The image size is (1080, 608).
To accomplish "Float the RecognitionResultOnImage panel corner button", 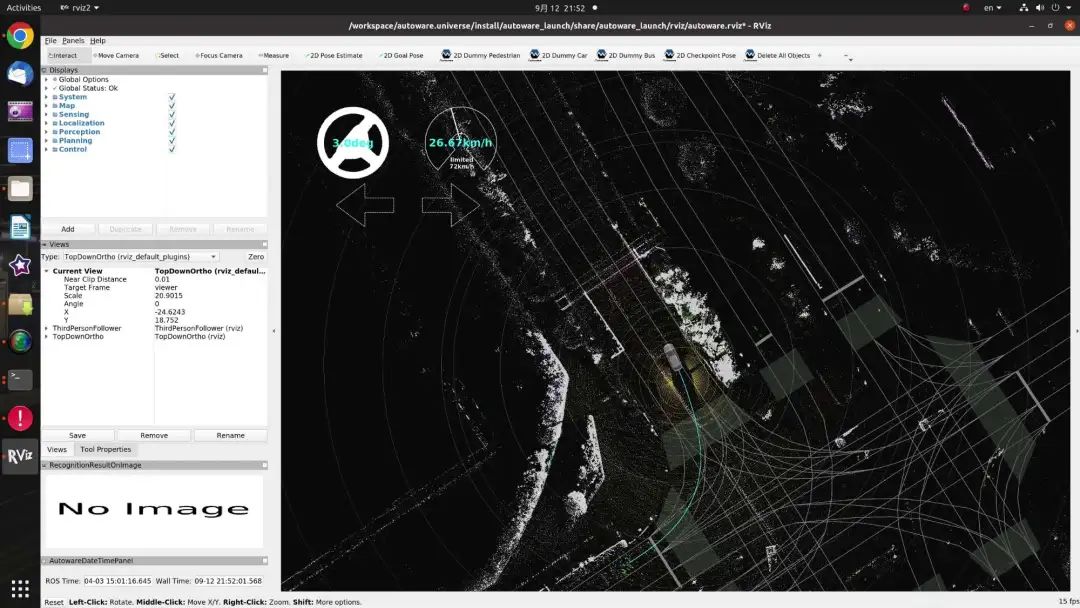I will click(x=264, y=465).
